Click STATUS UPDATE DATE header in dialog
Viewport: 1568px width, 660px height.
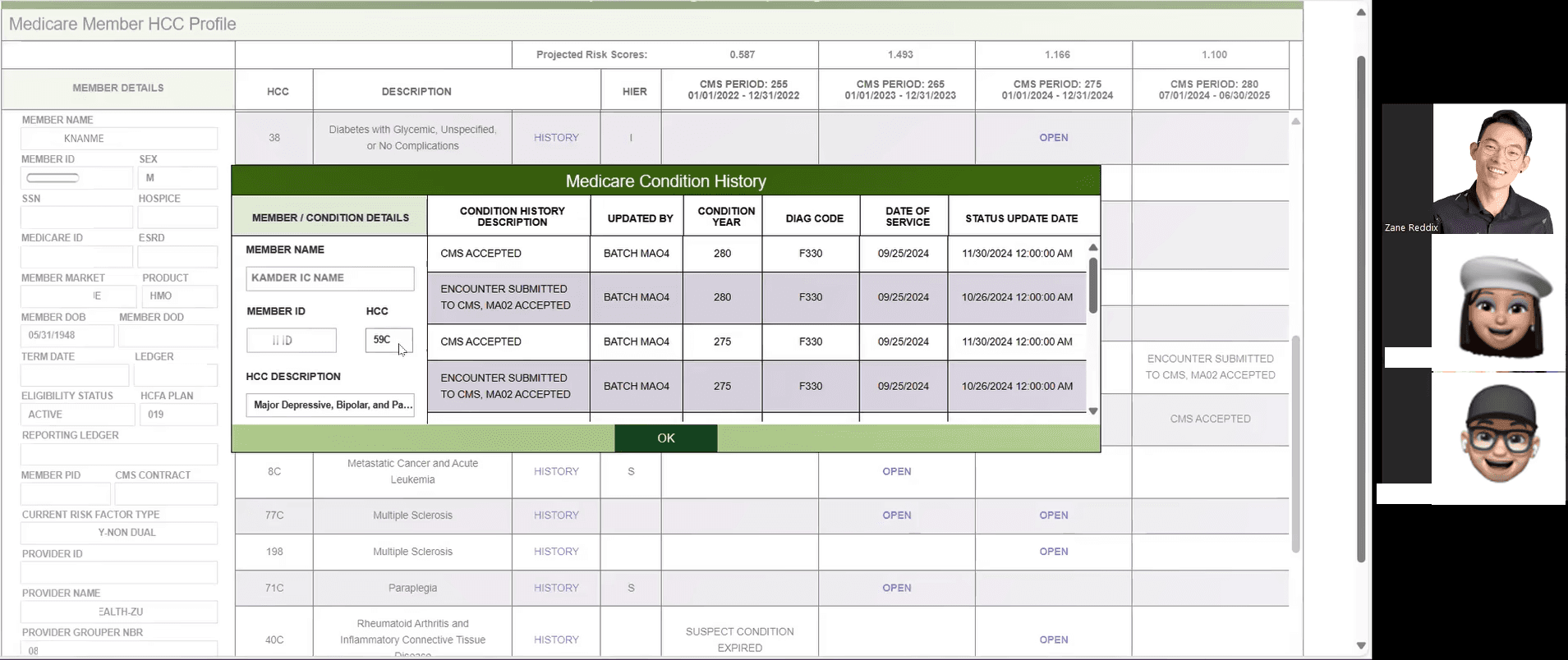tap(1021, 218)
